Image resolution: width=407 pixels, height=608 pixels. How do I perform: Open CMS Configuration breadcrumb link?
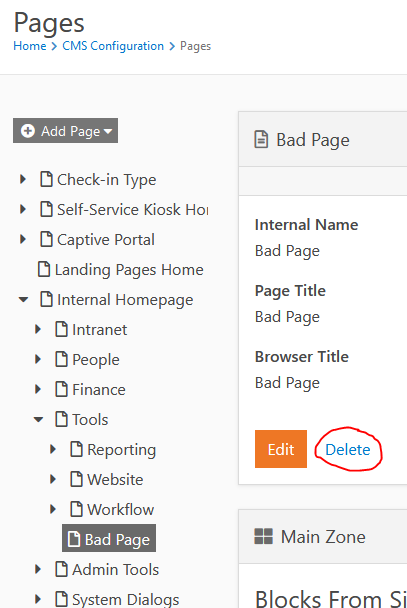[x=113, y=46]
